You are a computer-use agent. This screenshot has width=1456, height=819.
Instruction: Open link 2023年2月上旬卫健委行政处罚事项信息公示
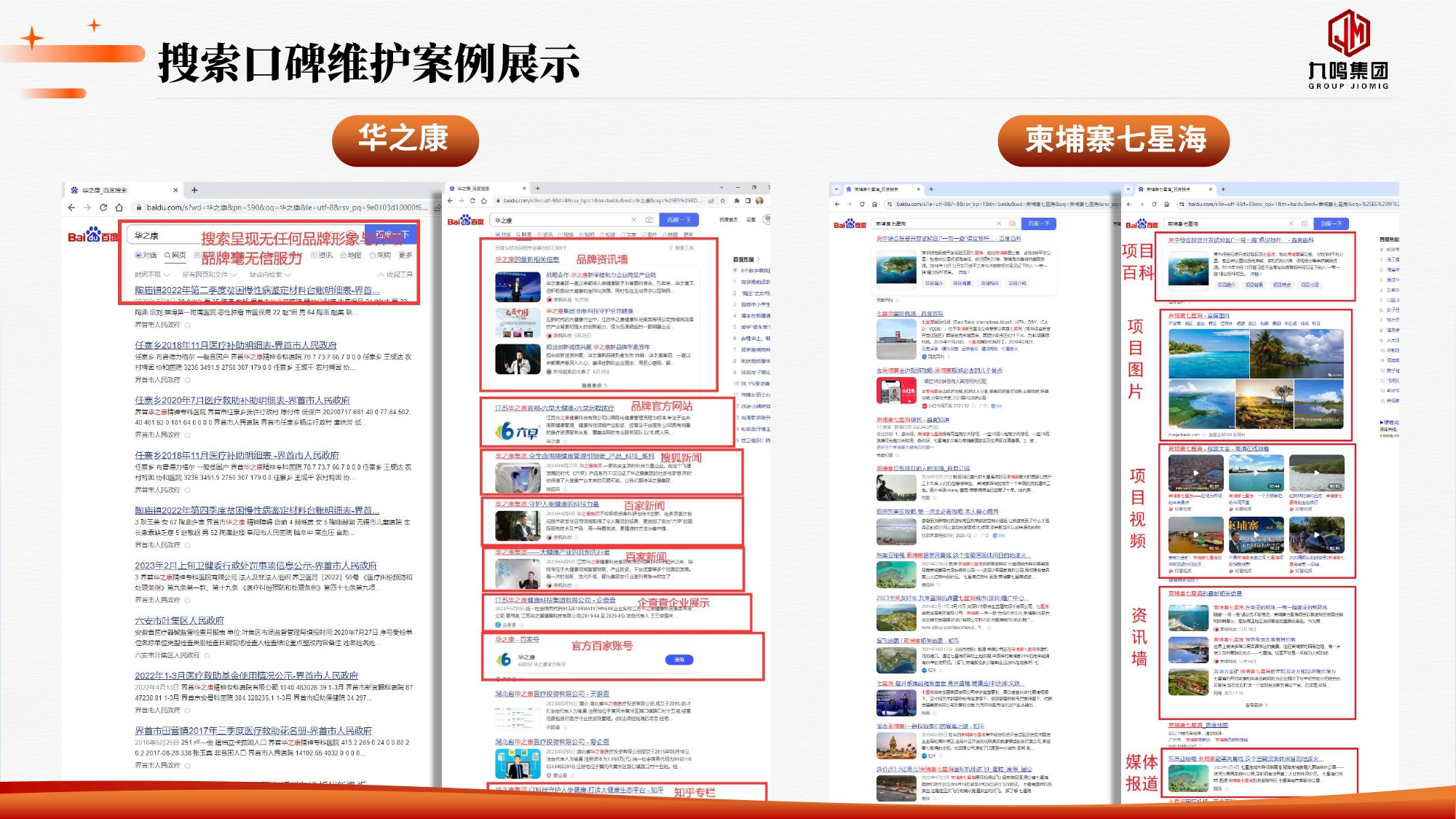[256, 566]
